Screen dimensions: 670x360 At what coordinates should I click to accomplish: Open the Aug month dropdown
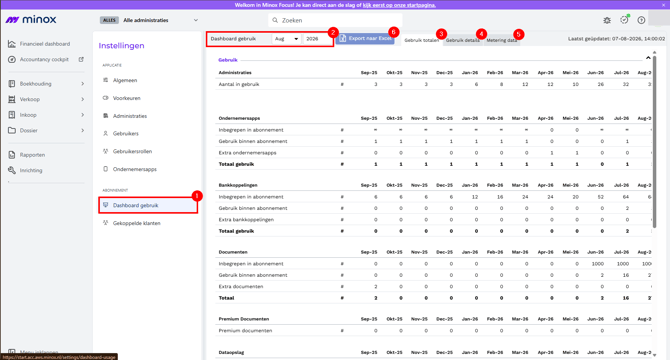286,38
